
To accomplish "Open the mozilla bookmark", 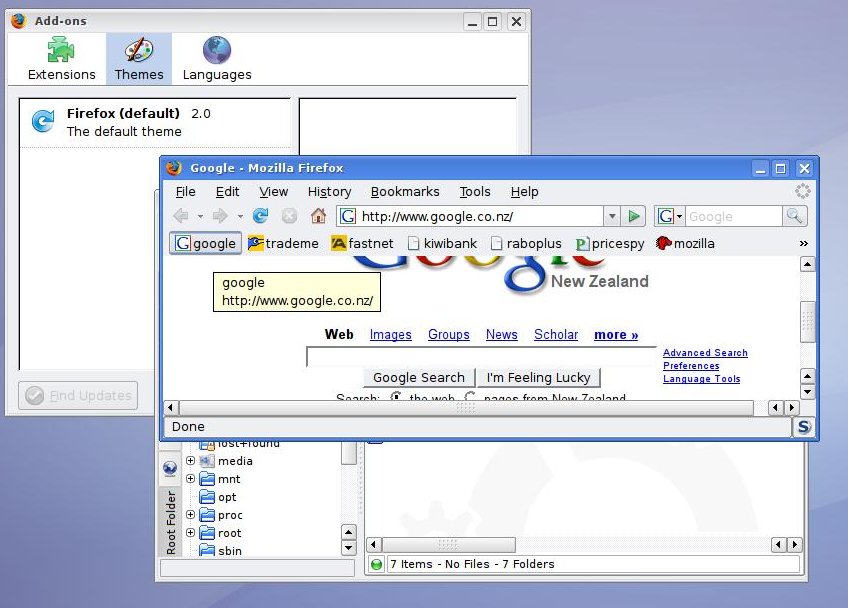I will click(685, 243).
